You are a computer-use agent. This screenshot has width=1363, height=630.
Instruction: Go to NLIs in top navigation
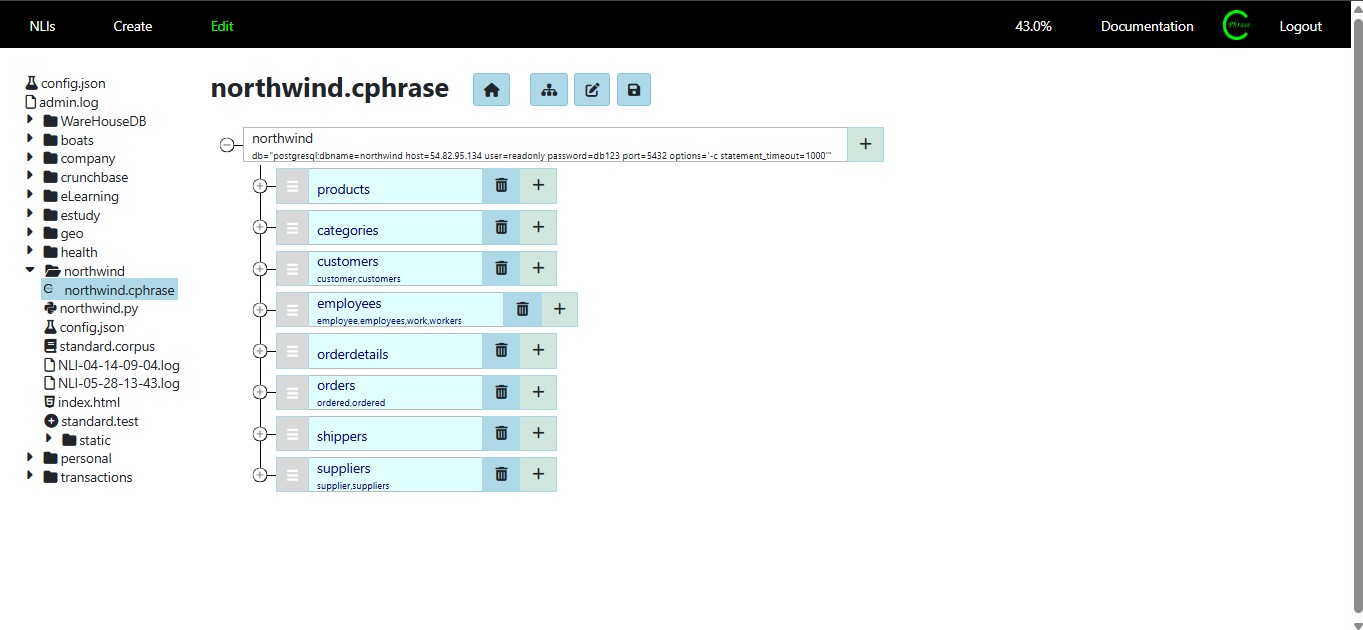point(42,27)
